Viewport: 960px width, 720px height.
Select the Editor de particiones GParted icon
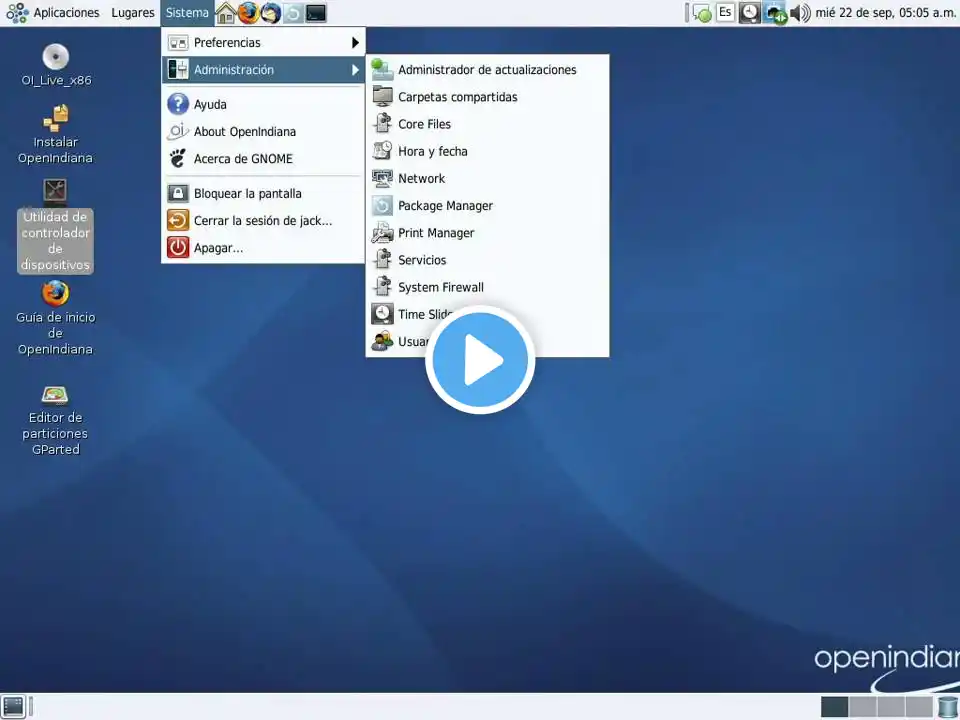click(x=55, y=419)
